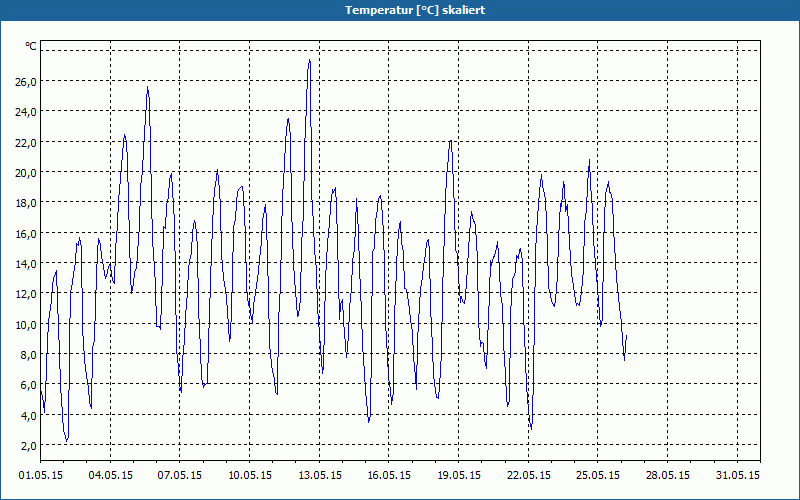This screenshot has width=800, height=500.
Task: Click the lowest temperature trough near 2 degrees
Action: click(67, 441)
